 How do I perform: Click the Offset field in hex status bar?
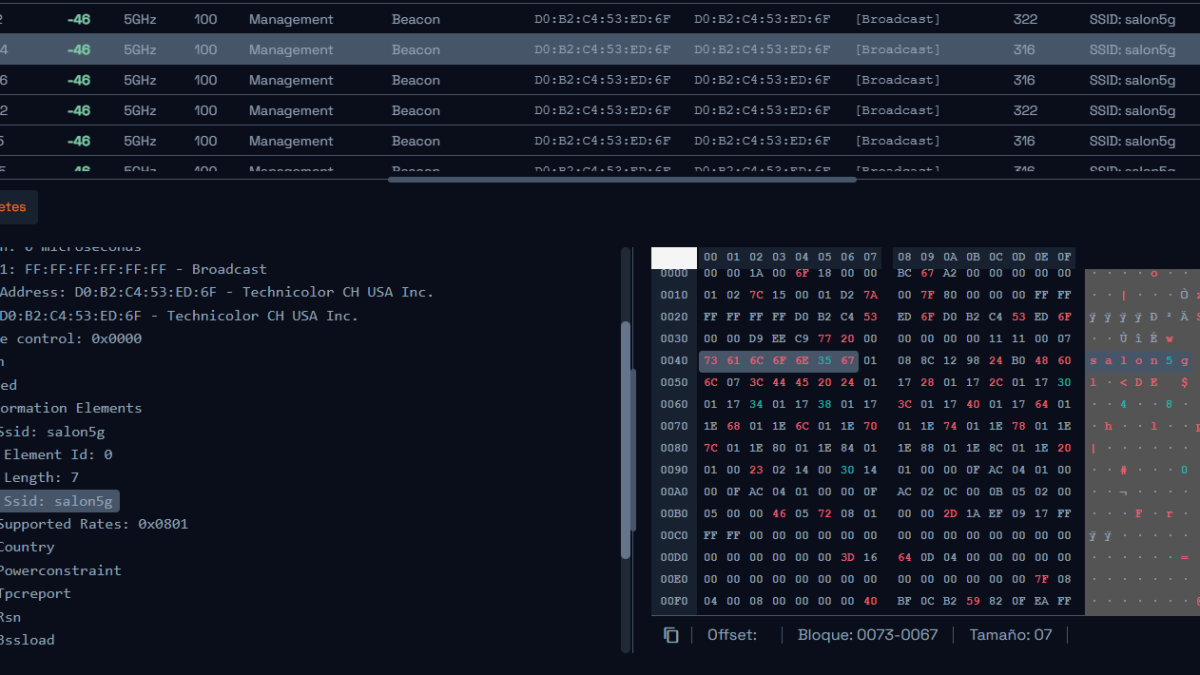(732, 635)
